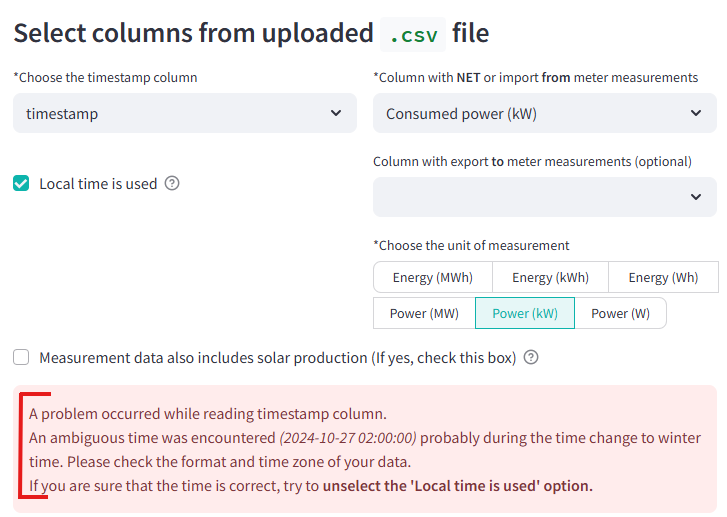Open help tooltip for solar production checkbox

pos(531,357)
